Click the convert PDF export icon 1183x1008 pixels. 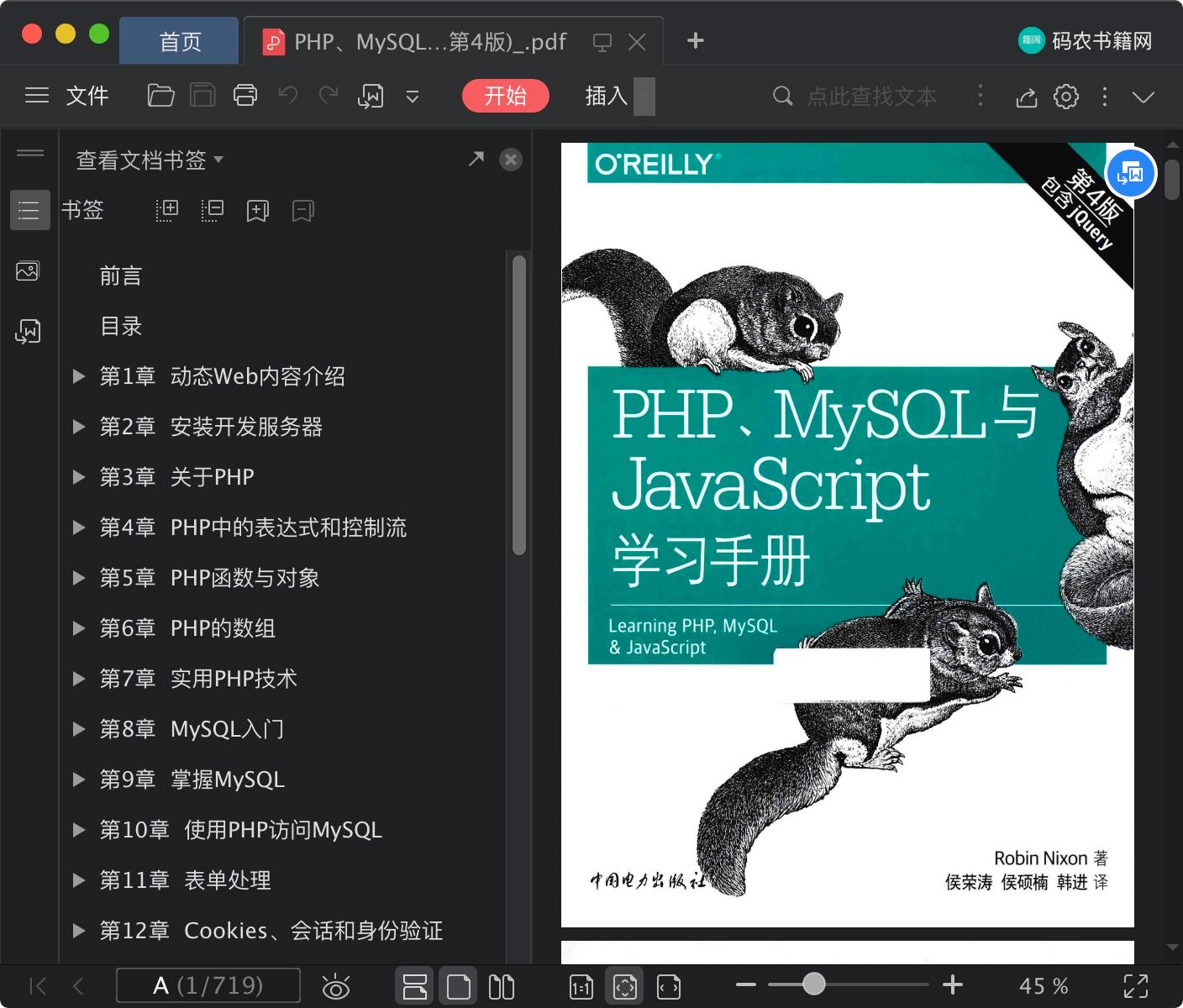click(371, 96)
